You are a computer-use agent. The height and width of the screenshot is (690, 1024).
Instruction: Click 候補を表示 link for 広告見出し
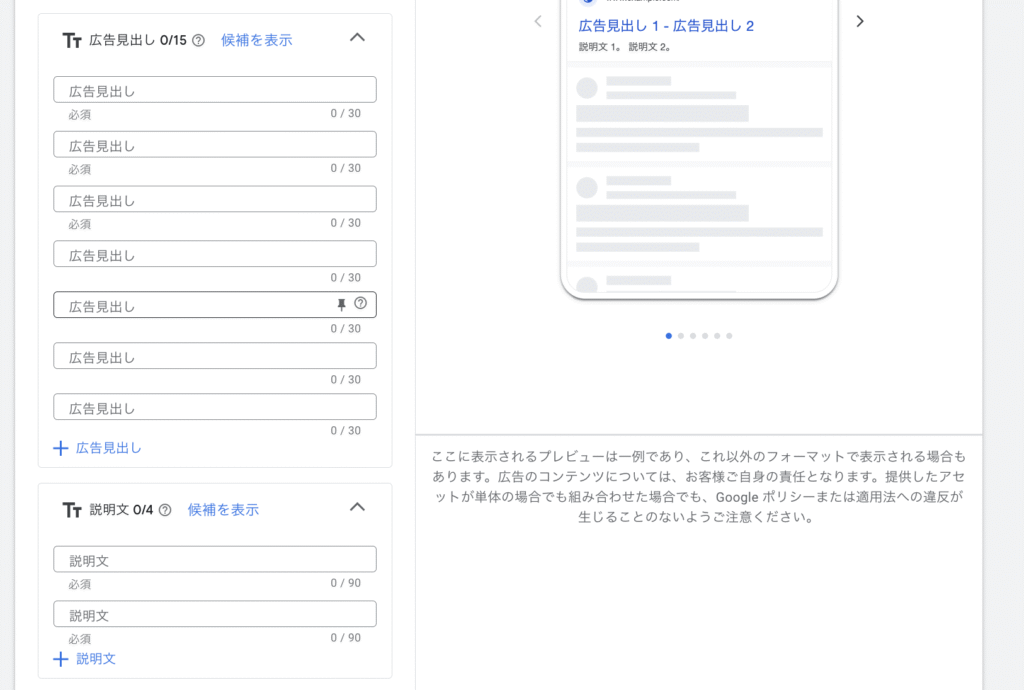[x=256, y=40]
